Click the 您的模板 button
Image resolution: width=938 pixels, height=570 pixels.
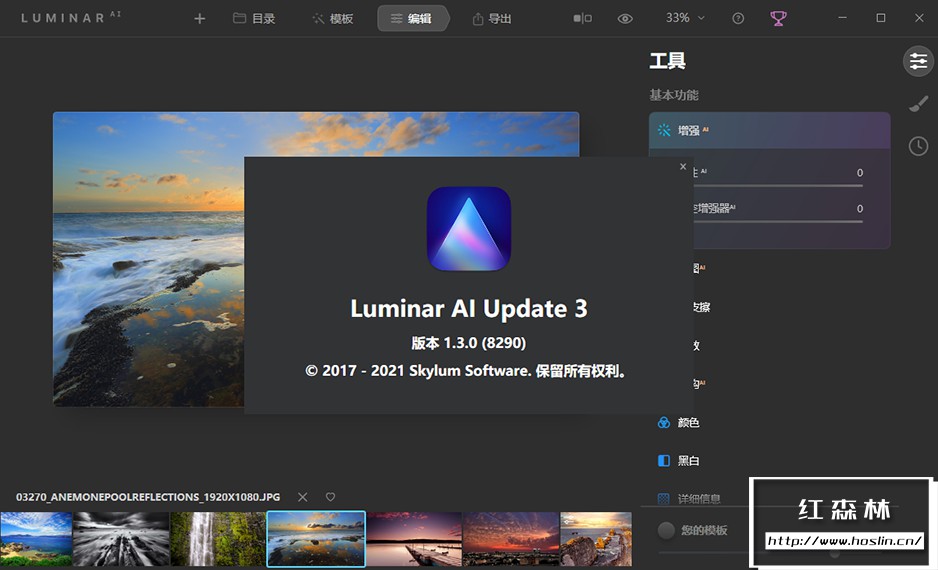694,530
